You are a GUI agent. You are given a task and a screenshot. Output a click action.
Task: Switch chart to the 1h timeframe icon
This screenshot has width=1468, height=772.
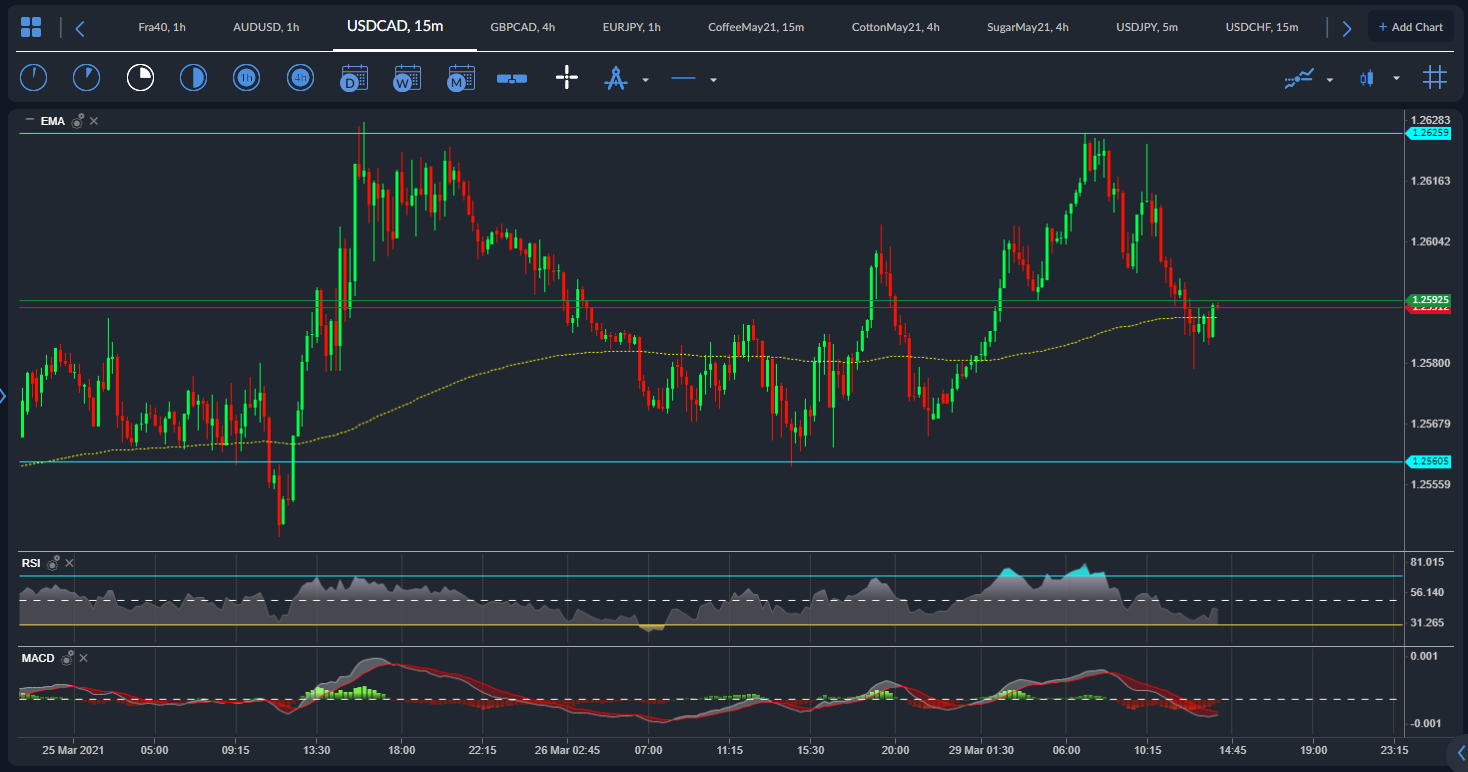[x=246, y=78]
